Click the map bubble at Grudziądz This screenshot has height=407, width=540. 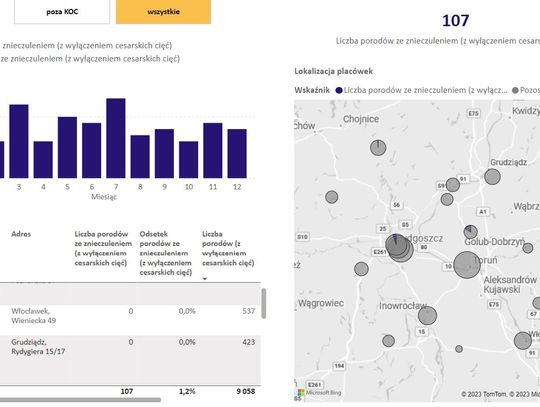[x=492, y=177]
